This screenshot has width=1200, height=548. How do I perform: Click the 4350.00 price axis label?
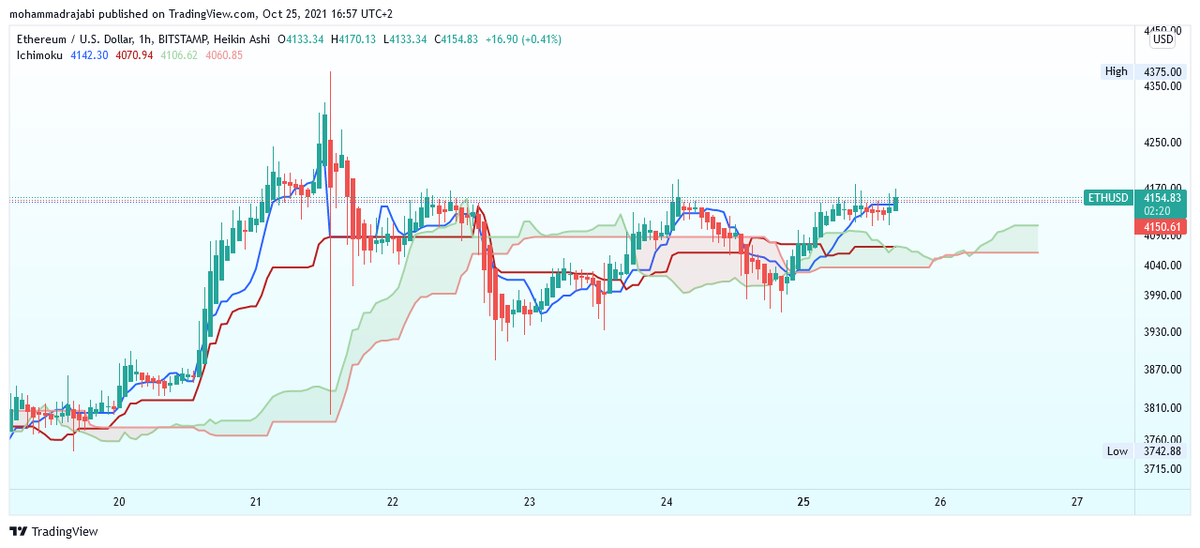(1164, 87)
